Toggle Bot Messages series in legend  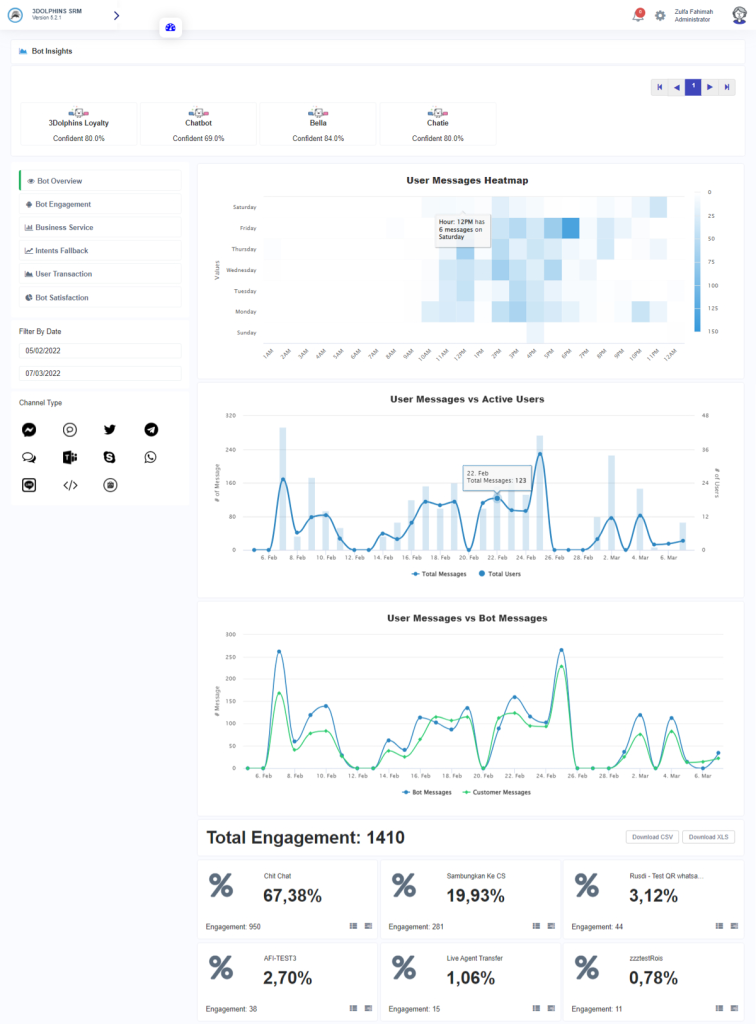[428, 792]
